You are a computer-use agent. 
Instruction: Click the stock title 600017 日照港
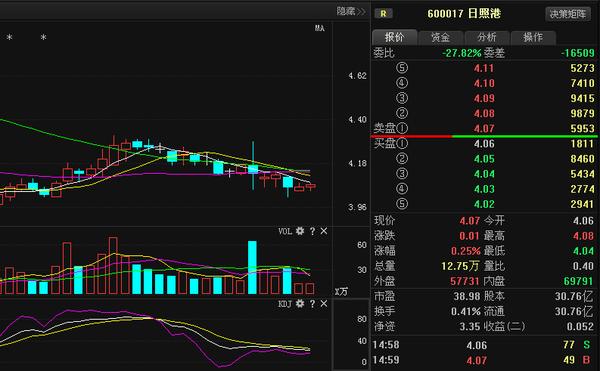[x=464, y=14]
